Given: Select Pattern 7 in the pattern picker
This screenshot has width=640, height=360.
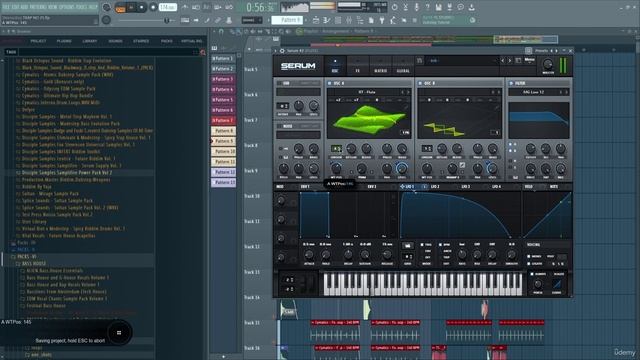Looking at the screenshot, I should [x=223, y=121].
